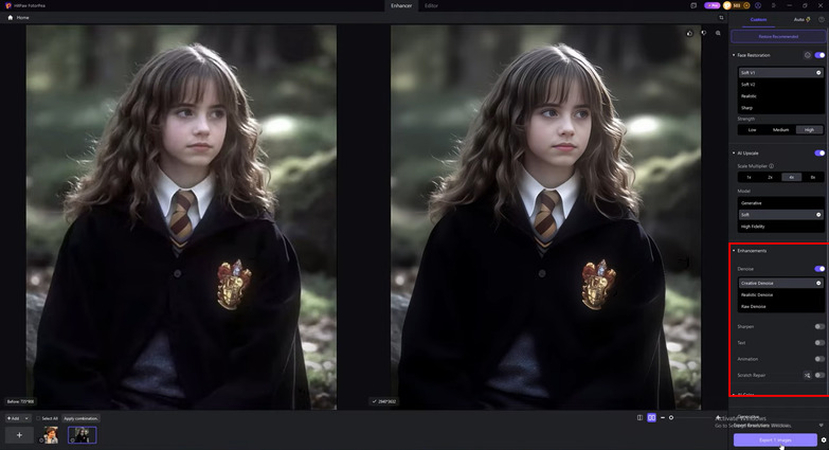Click the shuffle icon beside Scratch Repair

coord(807,375)
